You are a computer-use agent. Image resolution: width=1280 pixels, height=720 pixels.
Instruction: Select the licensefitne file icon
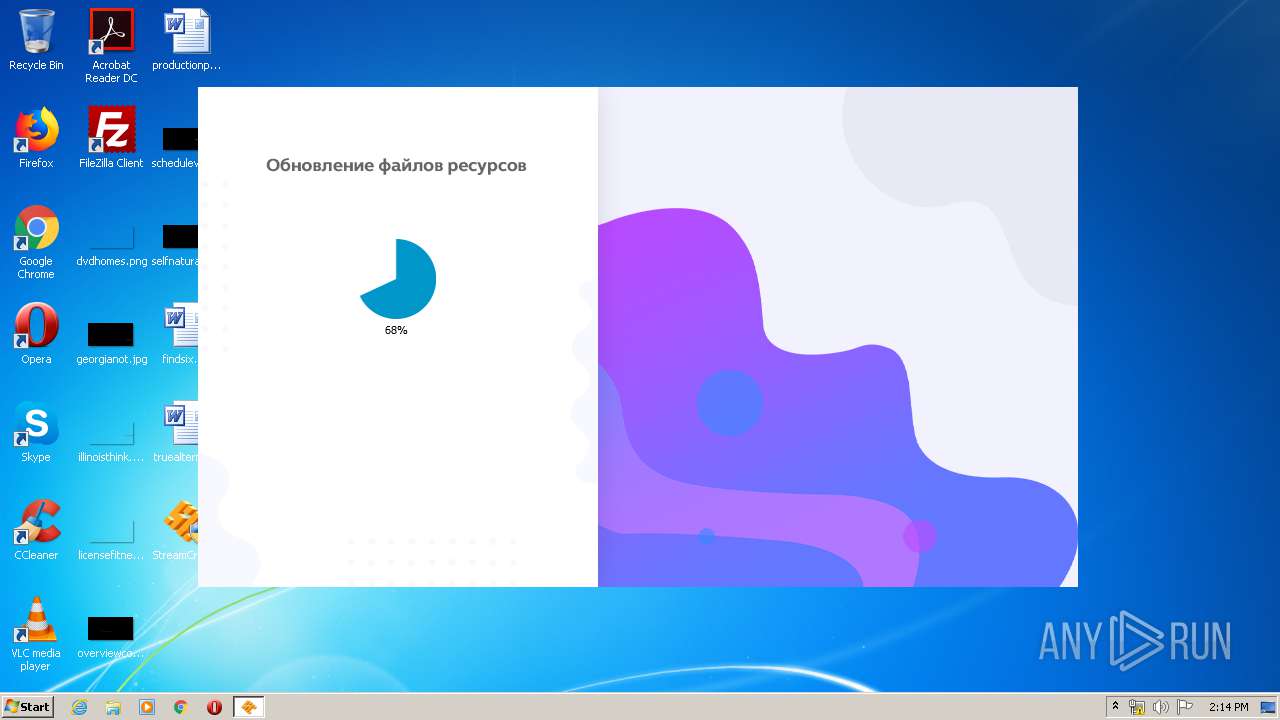point(111,539)
